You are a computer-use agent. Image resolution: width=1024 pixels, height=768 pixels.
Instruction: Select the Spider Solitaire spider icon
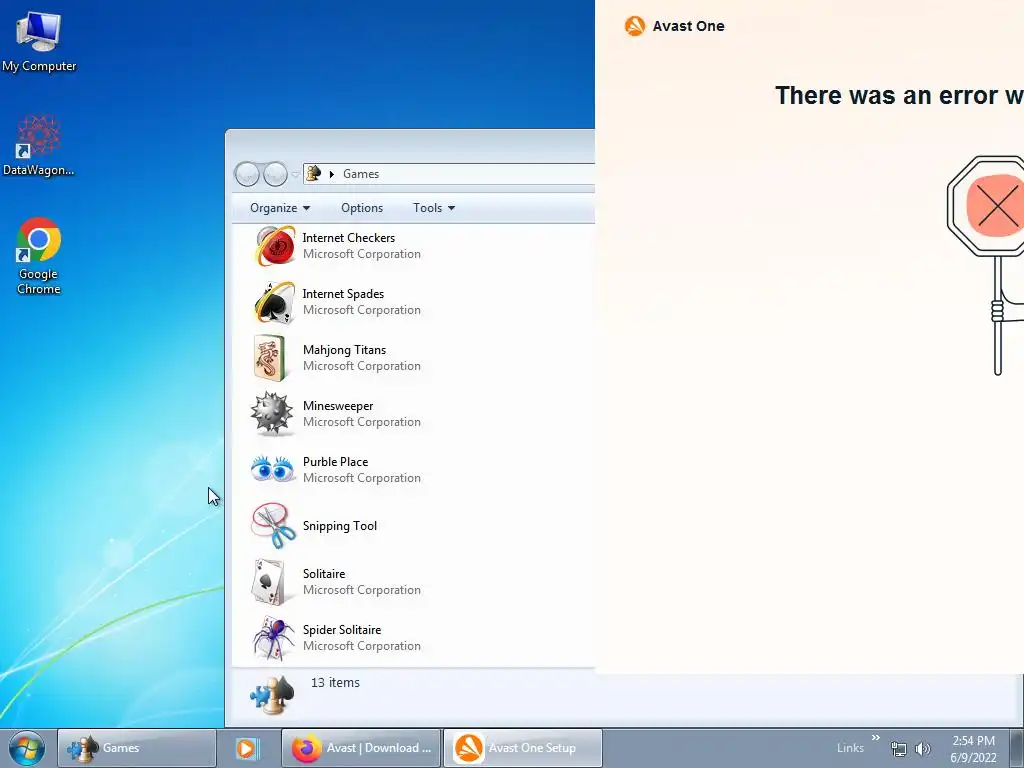273,637
